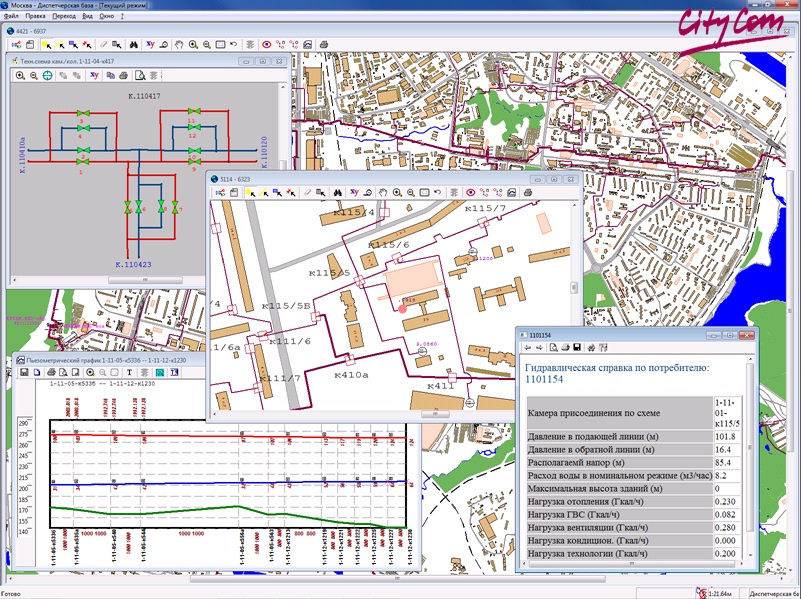Select the zoom window rectangle in 5114 - 6323 toolbar
The width and height of the screenshot is (801, 599).
[425, 193]
